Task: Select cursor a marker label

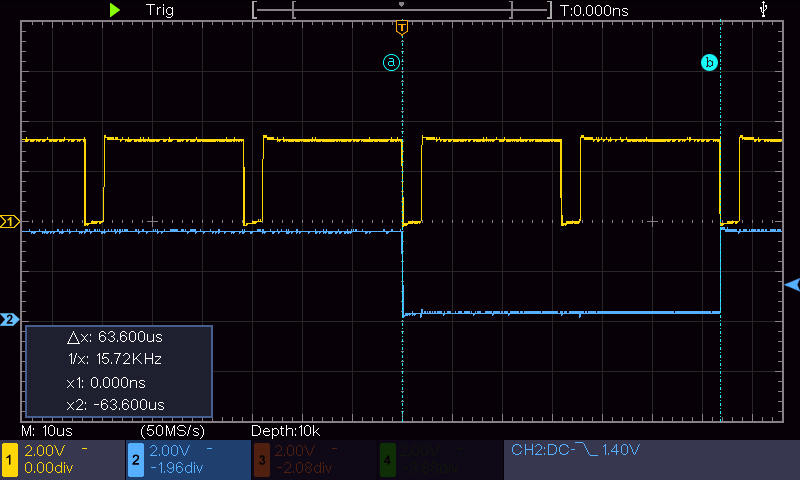Action: pyautogui.click(x=392, y=62)
